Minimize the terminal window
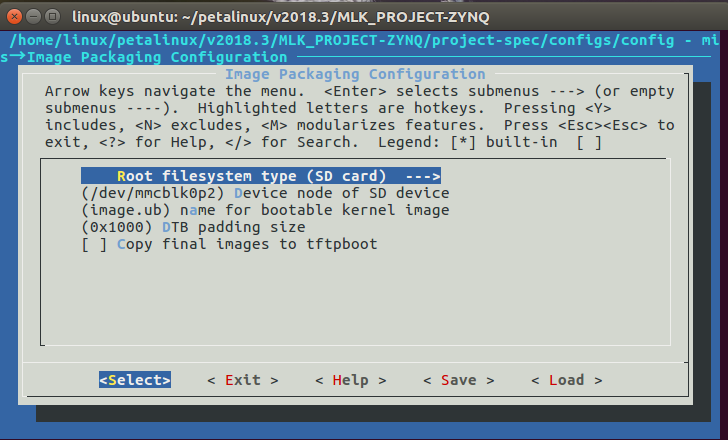 33,17
